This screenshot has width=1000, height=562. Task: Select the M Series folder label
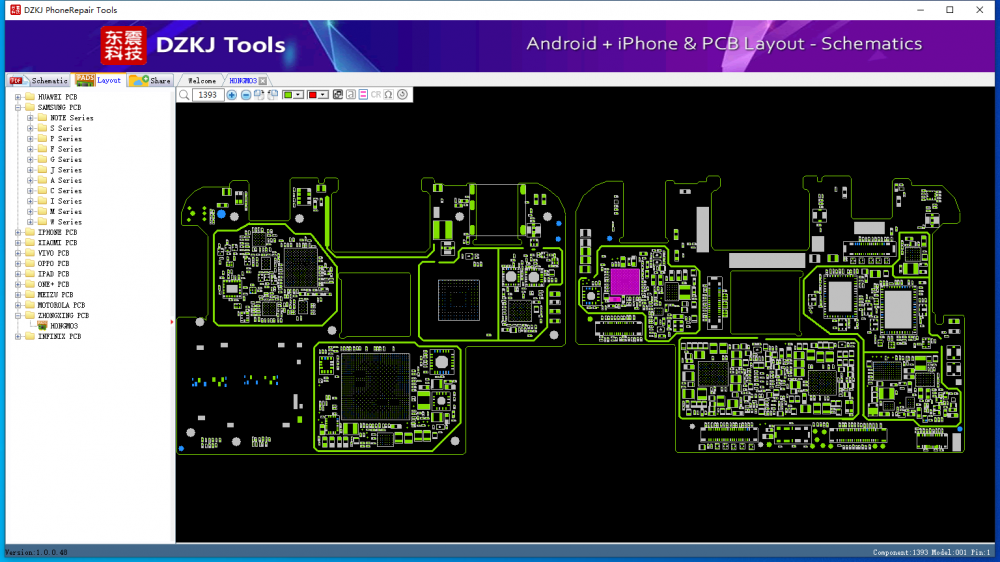tap(66, 211)
